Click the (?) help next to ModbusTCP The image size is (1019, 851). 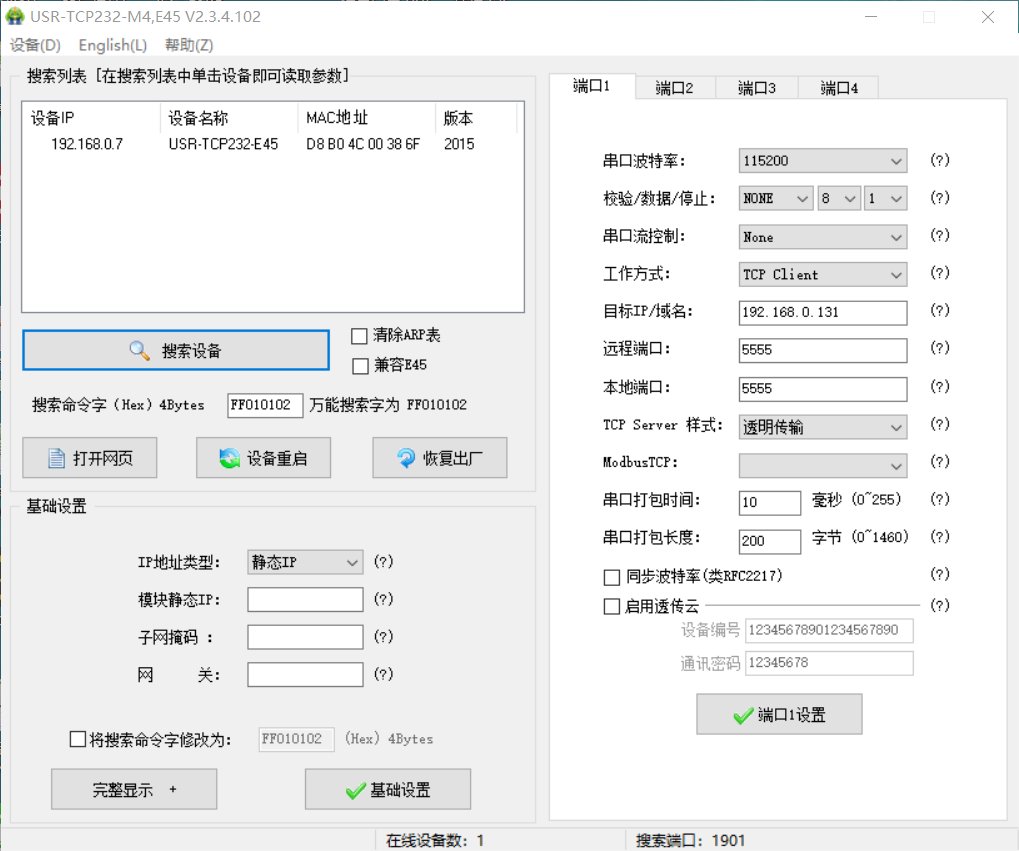(940, 462)
